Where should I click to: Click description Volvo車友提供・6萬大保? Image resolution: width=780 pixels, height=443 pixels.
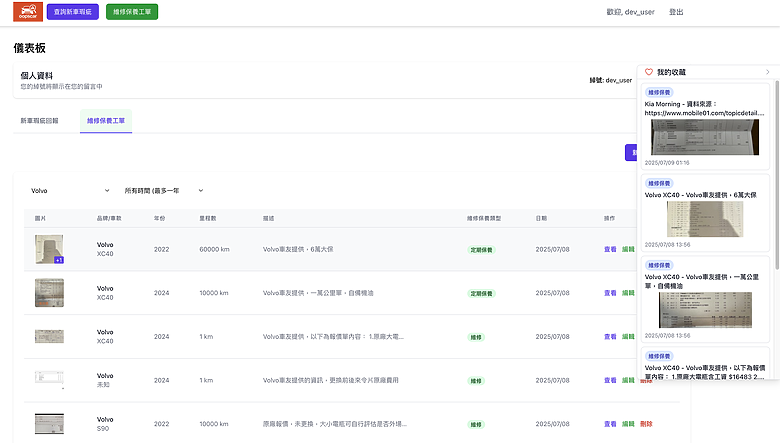coord(298,250)
